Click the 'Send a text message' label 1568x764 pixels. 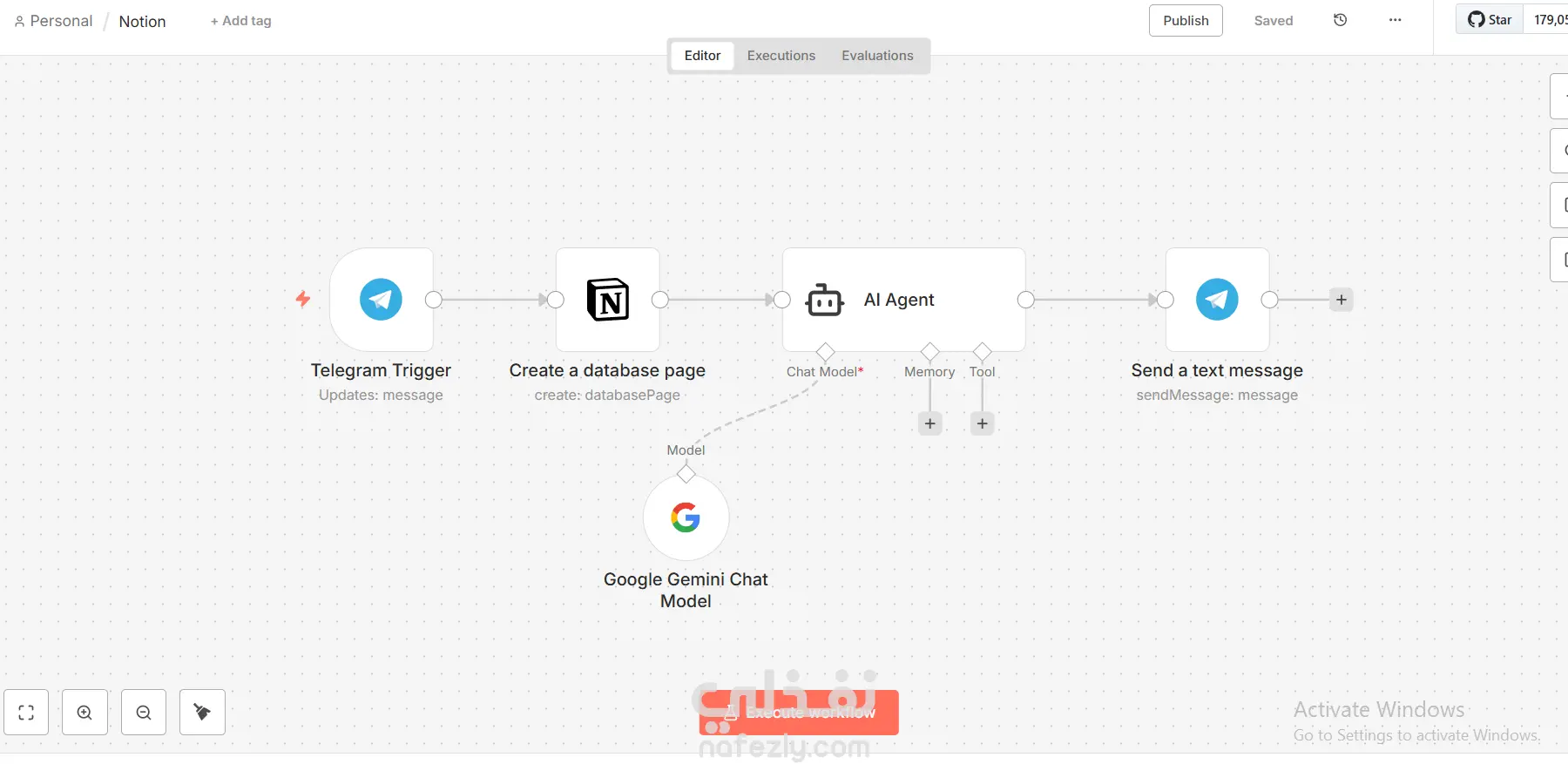click(x=1217, y=370)
